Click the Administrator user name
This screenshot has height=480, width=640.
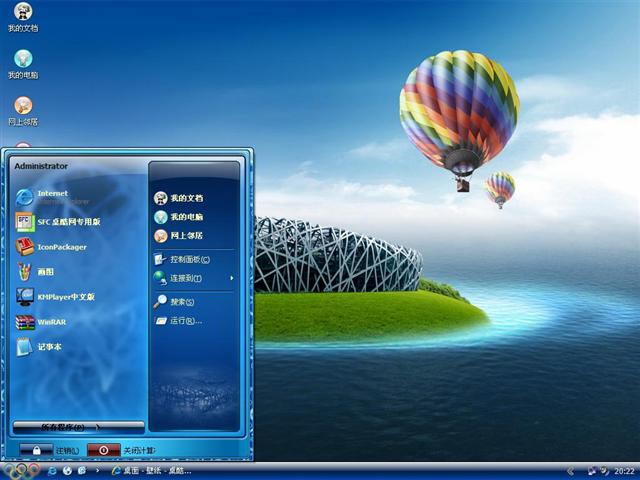click(x=41, y=166)
